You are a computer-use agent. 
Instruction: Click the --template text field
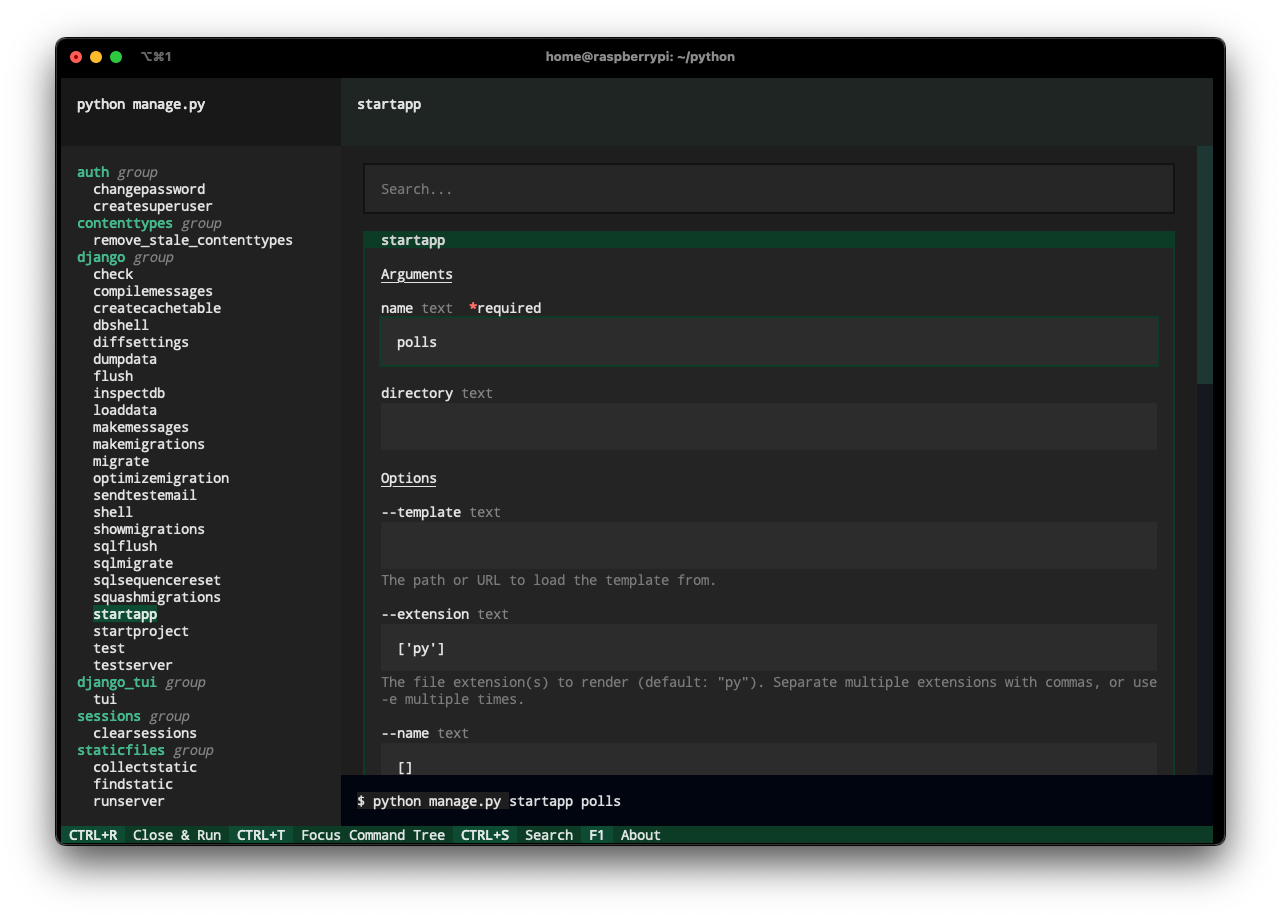[x=769, y=546]
